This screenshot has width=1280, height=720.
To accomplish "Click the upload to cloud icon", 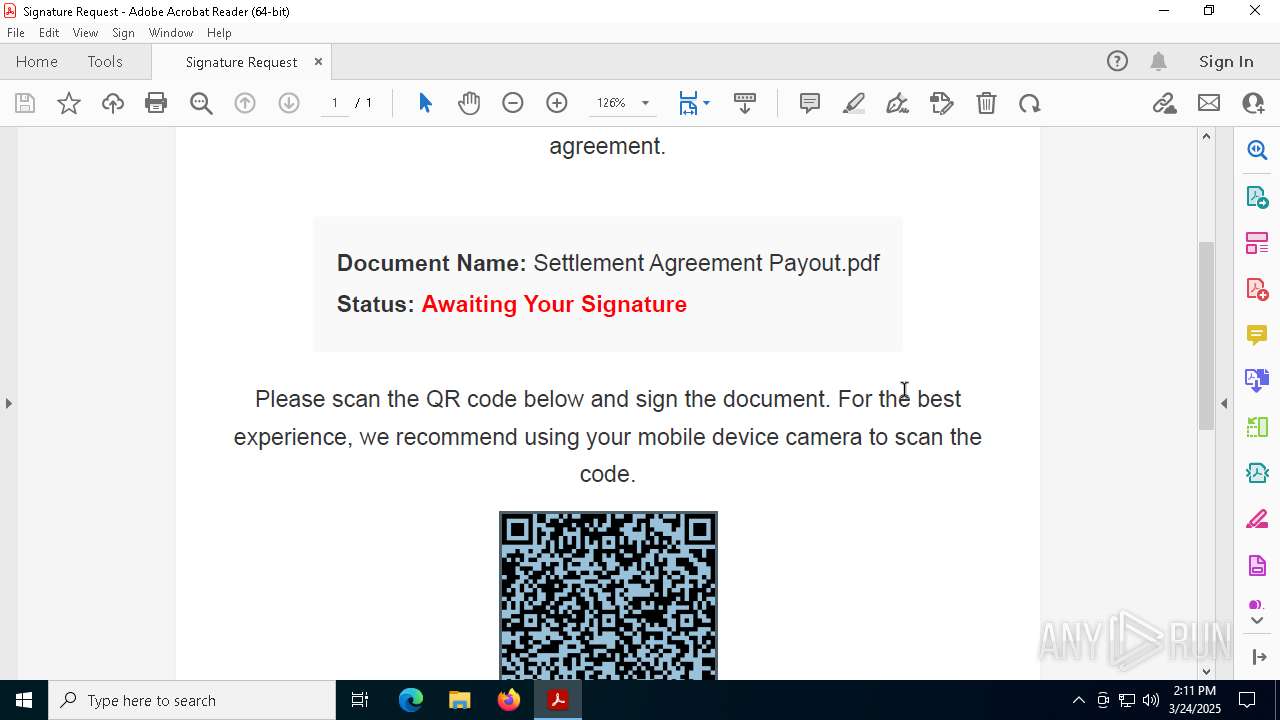I will (113, 103).
